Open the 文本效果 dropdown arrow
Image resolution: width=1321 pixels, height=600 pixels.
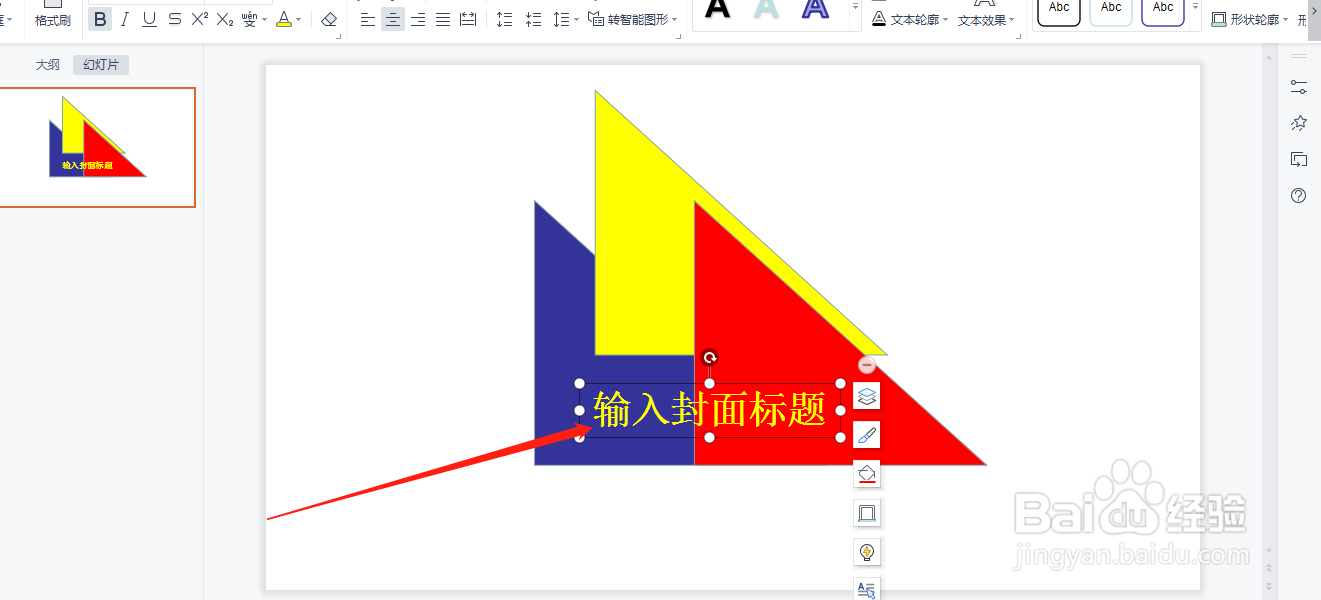1012,20
